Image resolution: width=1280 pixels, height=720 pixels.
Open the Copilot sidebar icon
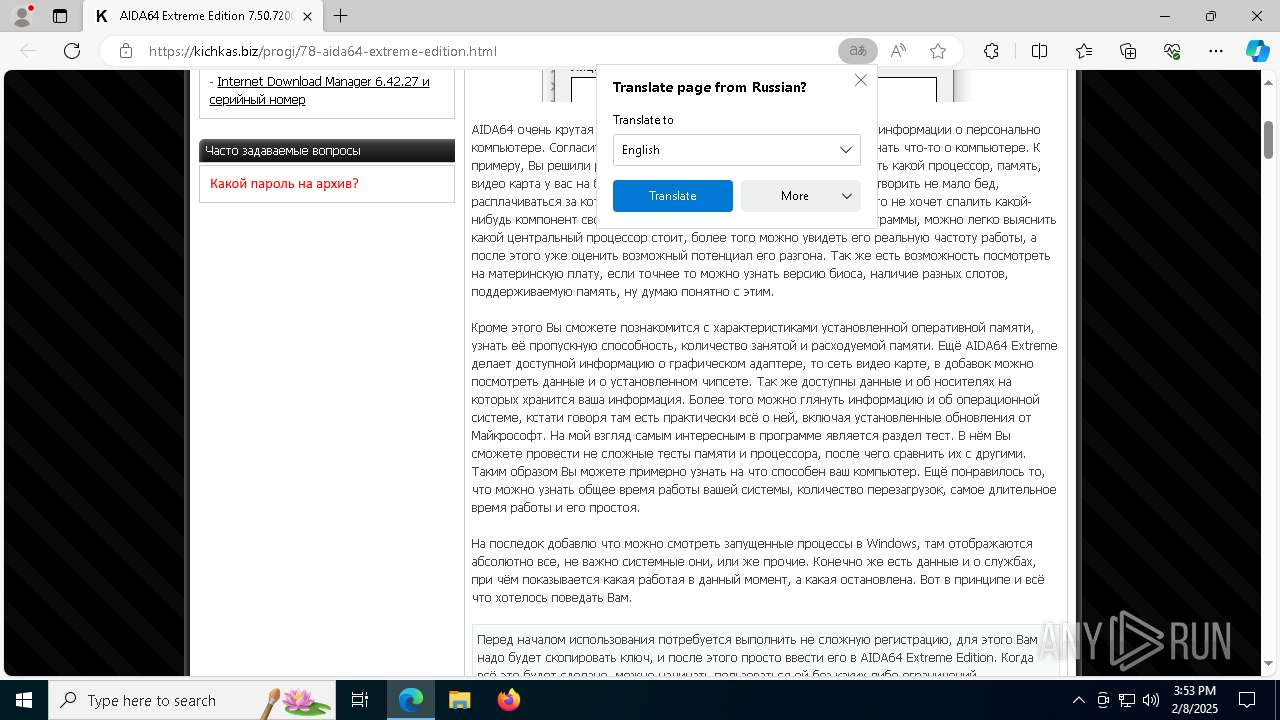point(1257,51)
